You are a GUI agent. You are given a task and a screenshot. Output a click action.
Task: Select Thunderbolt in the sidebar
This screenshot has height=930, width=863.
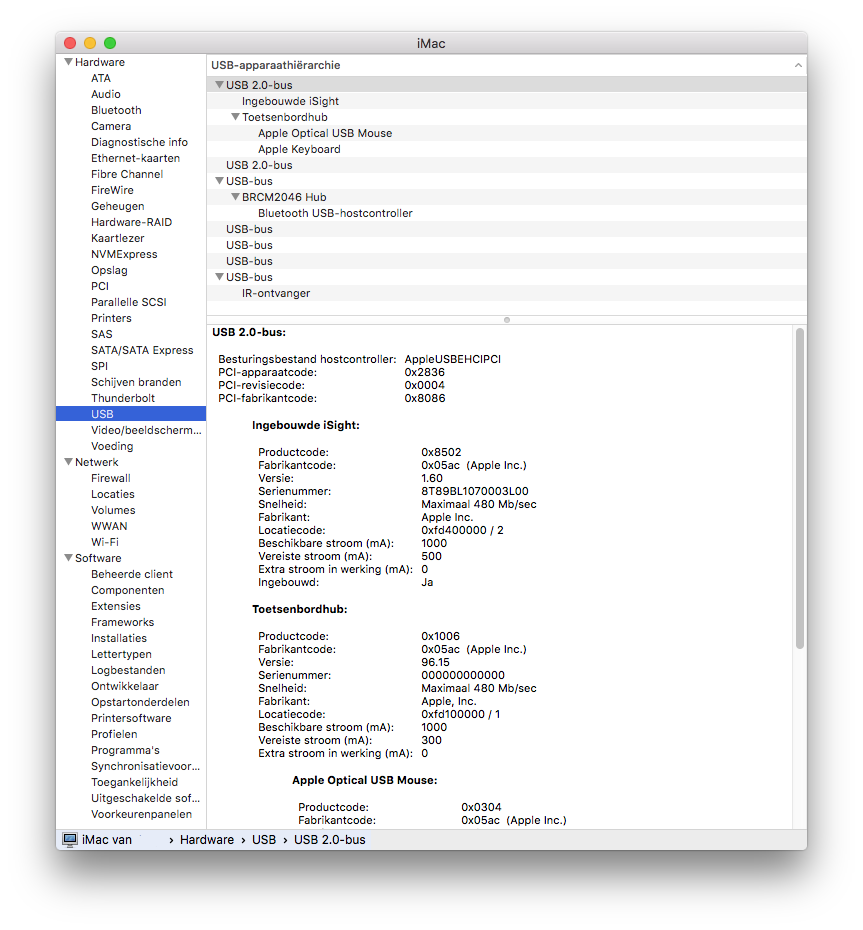coord(123,399)
